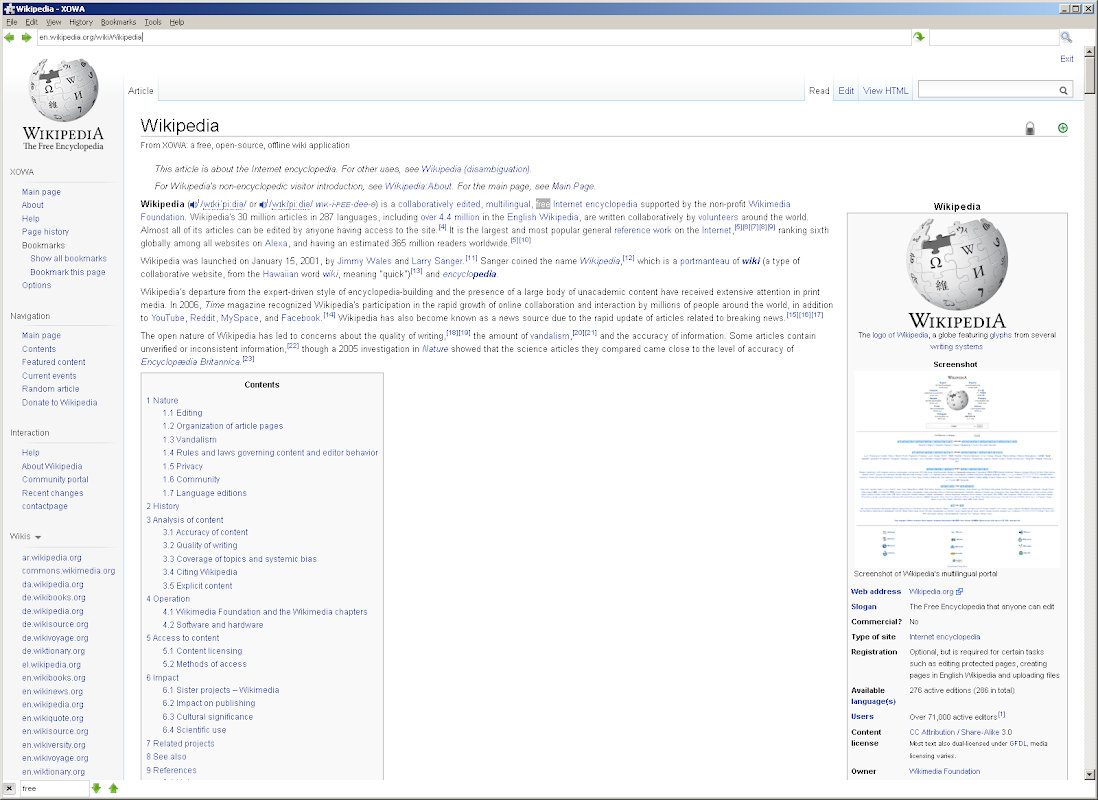Click the top-right search text box
This screenshot has height=800, width=1098.
994,37
